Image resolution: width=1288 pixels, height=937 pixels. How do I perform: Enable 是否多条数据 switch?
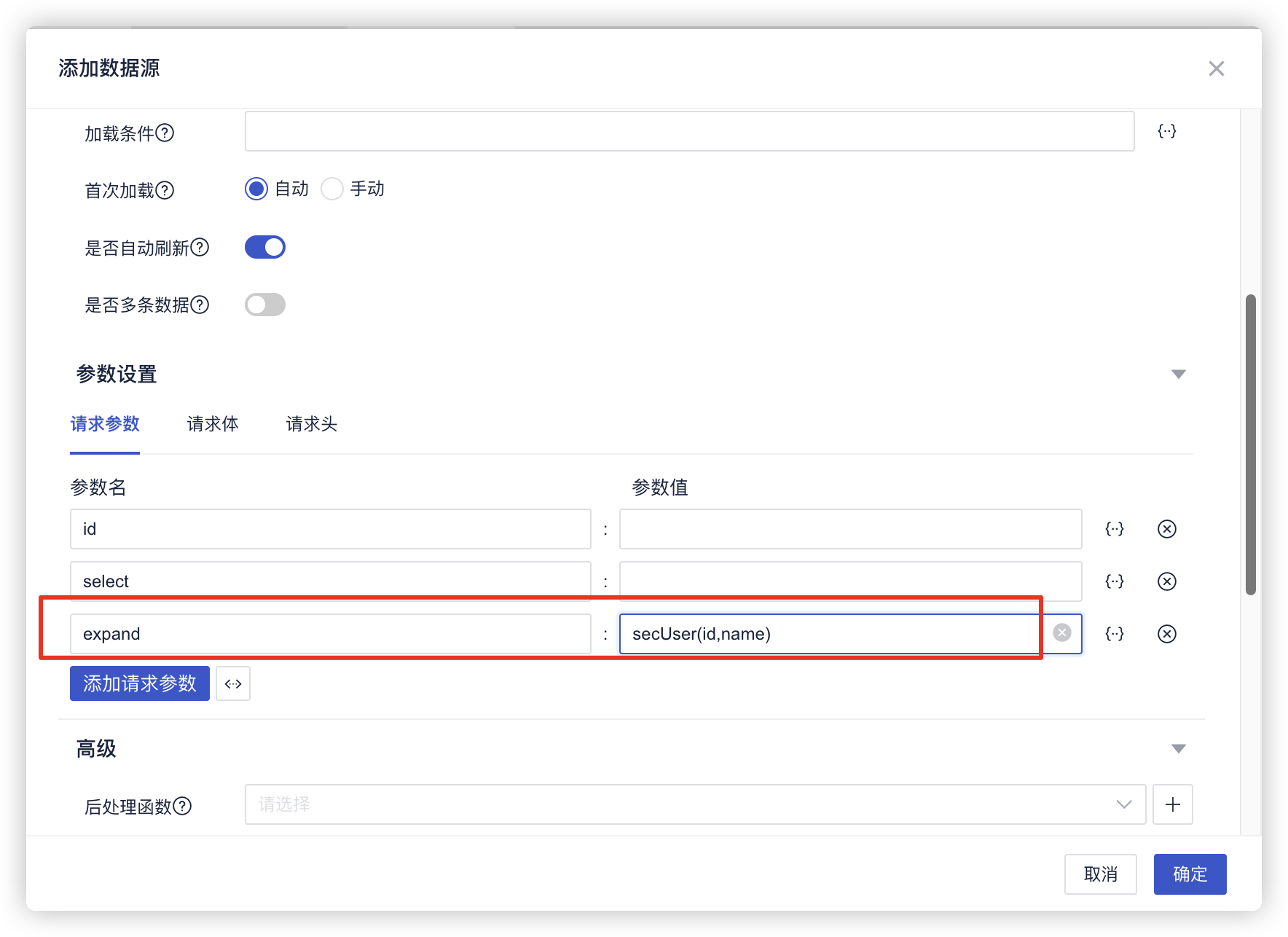point(265,305)
